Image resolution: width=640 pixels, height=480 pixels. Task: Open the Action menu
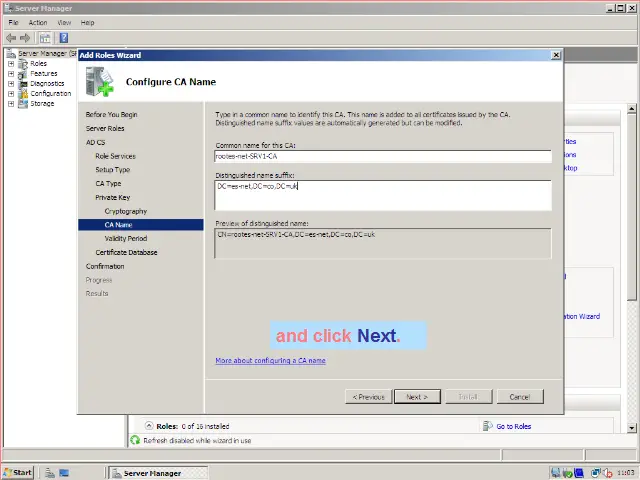point(38,23)
